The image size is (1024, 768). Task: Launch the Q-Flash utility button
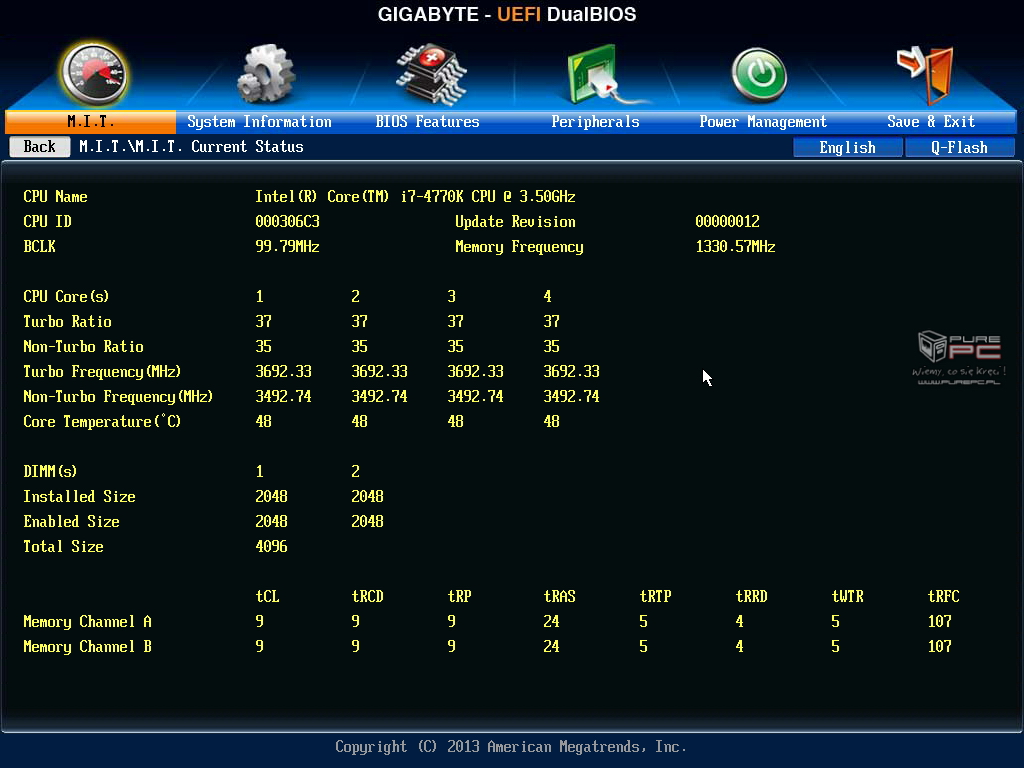(959, 147)
